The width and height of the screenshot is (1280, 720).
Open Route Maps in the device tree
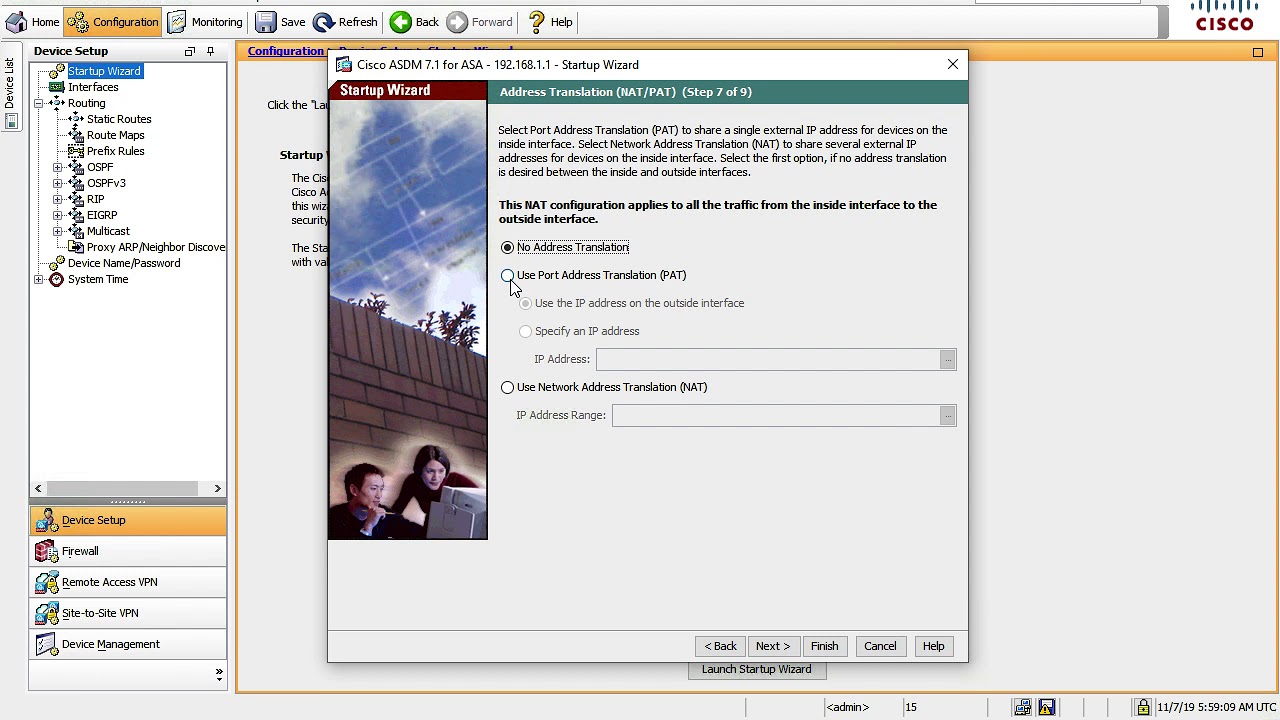coord(115,135)
